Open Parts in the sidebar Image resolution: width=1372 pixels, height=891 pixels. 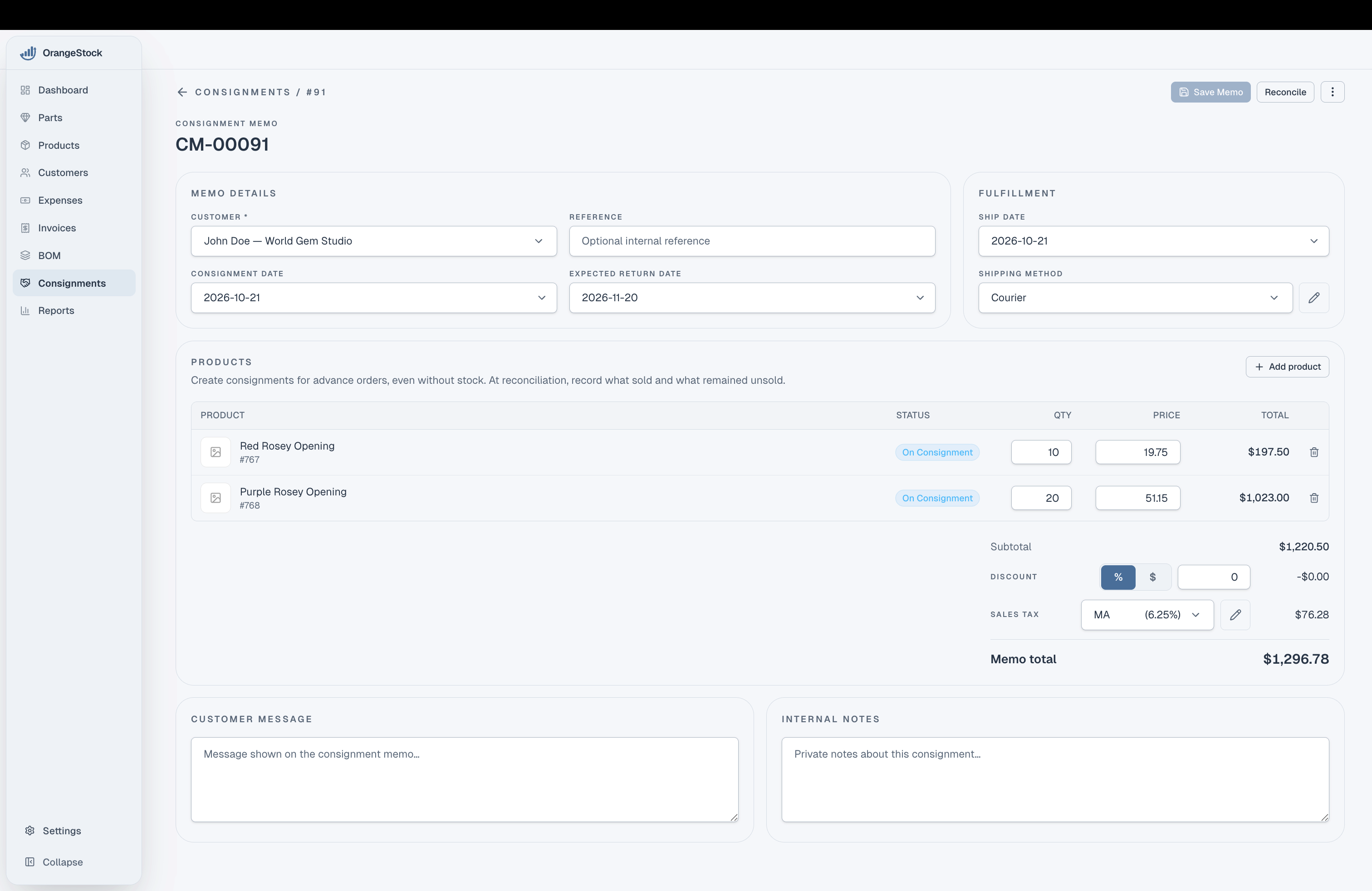click(74, 118)
